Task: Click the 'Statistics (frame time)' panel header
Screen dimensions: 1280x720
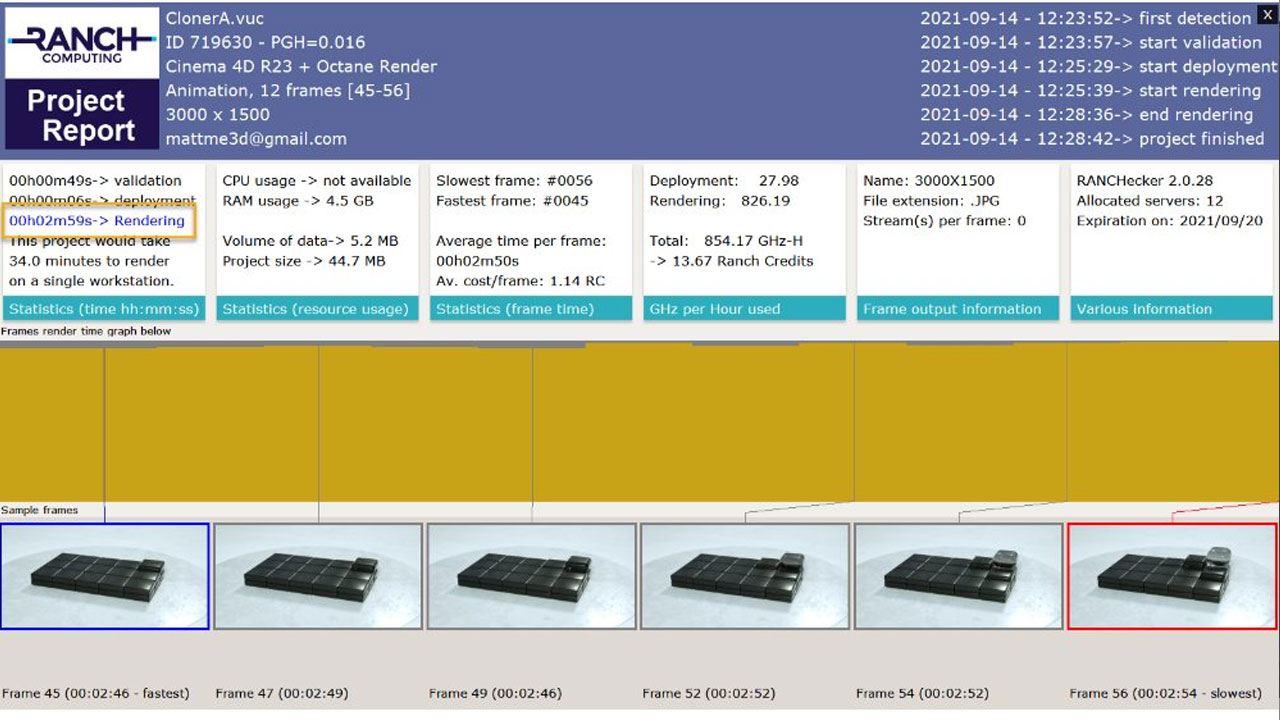Action: coord(531,309)
